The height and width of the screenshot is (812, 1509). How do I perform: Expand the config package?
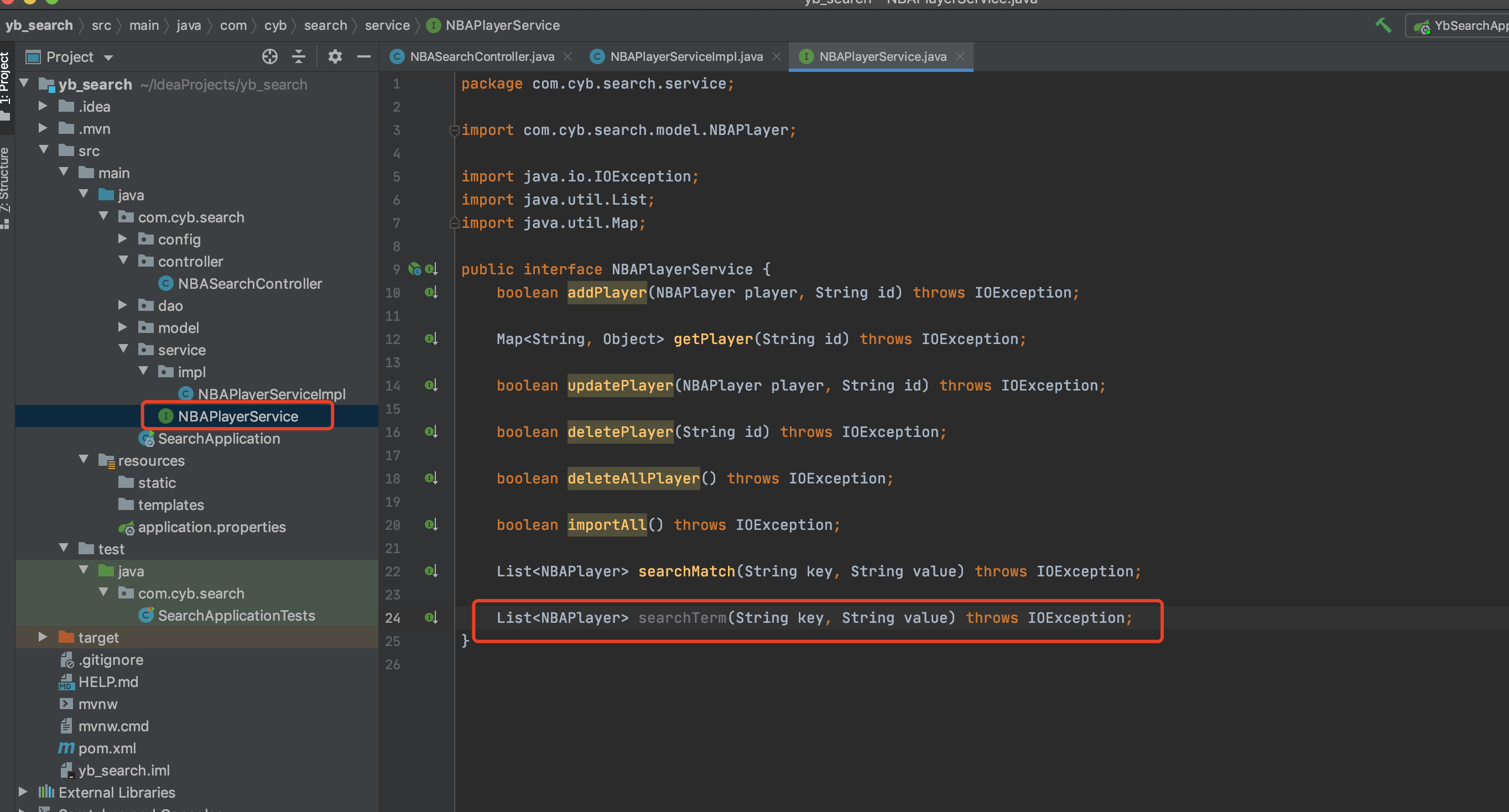(x=122, y=239)
